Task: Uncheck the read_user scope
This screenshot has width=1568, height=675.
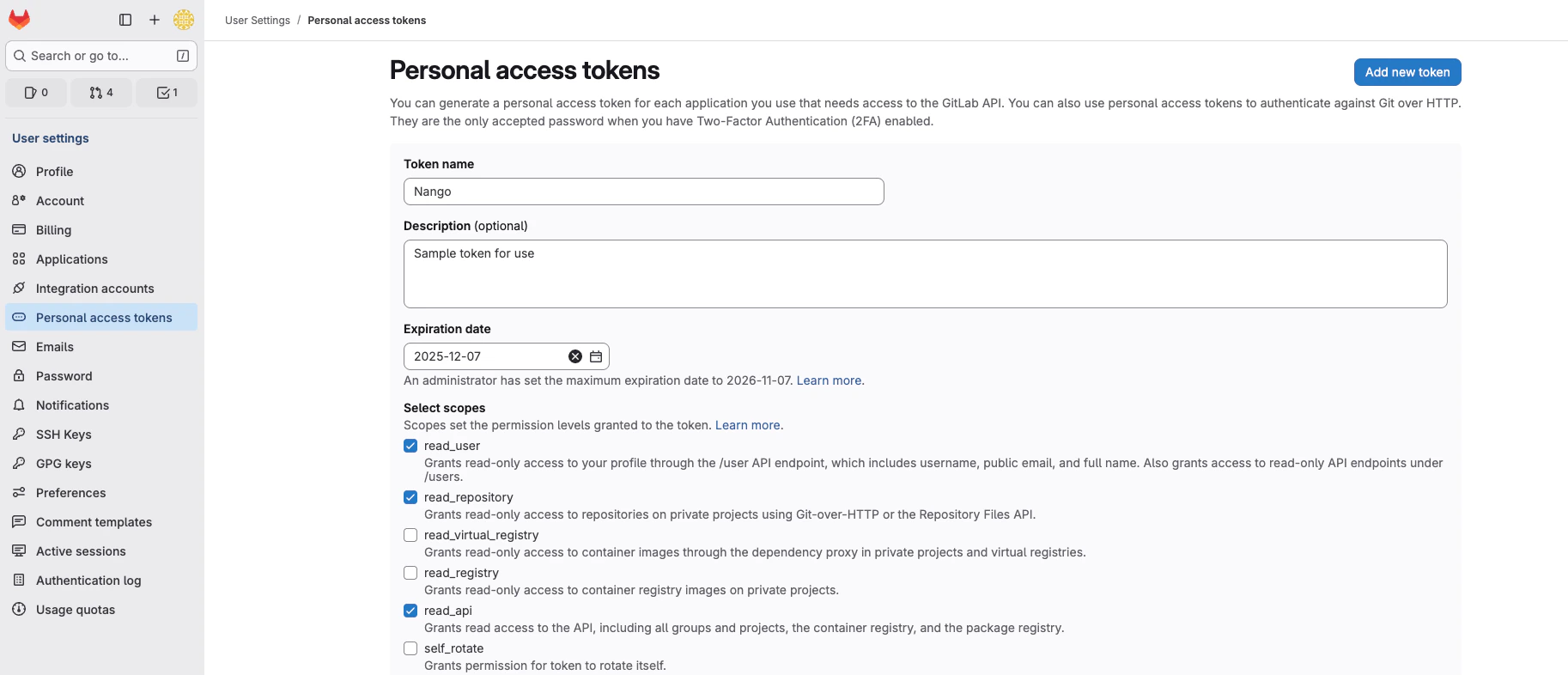Action: (x=410, y=446)
